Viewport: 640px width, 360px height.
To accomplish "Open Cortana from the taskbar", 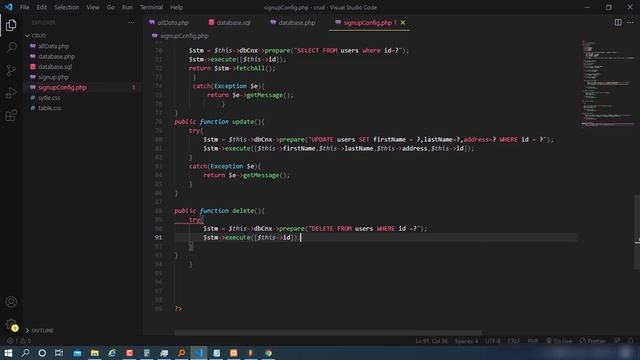I will [42, 353].
